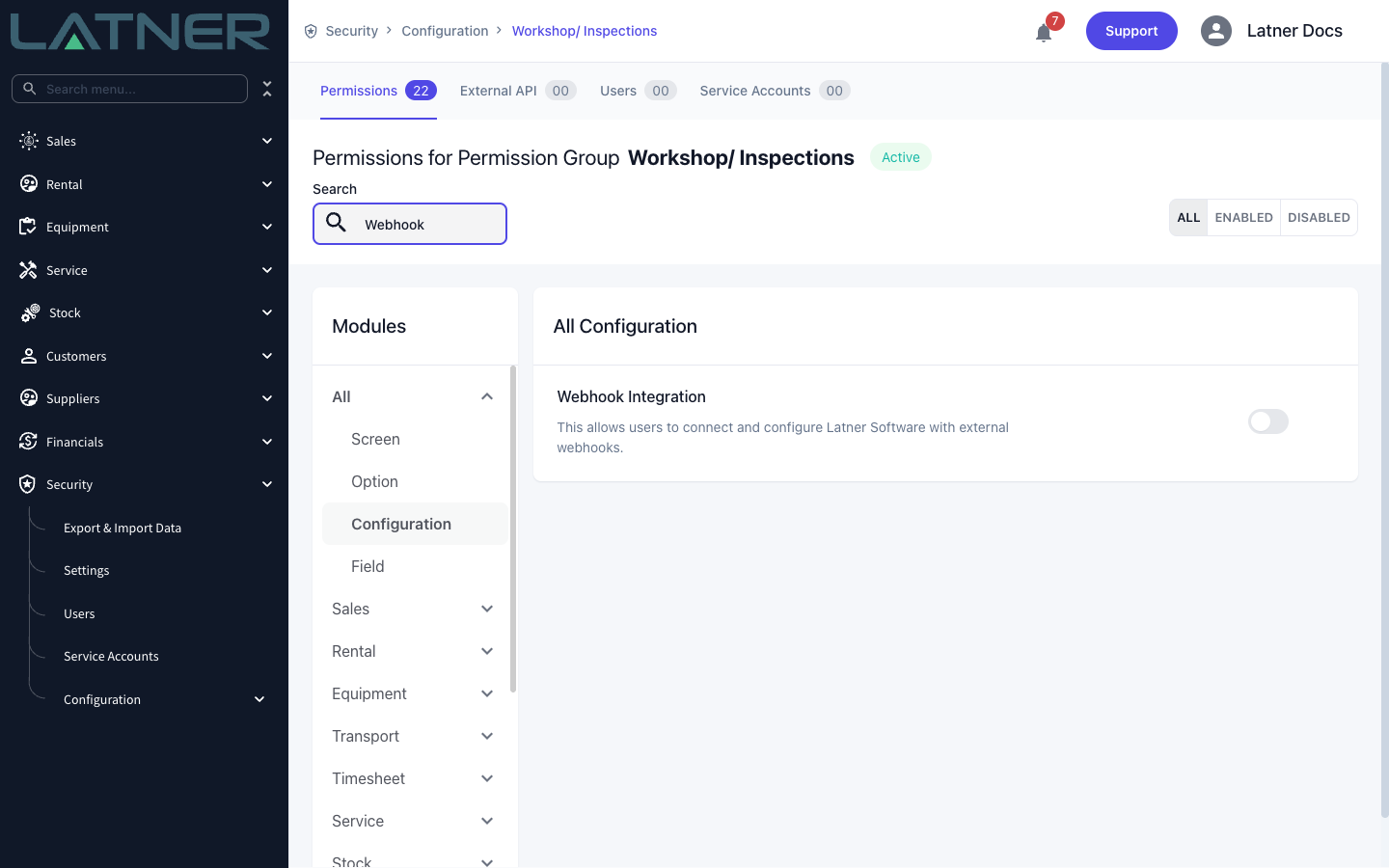Screen dimensions: 1389x868
Task: Enable the Webhook Integration toggle
Action: click(x=1268, y=421)
